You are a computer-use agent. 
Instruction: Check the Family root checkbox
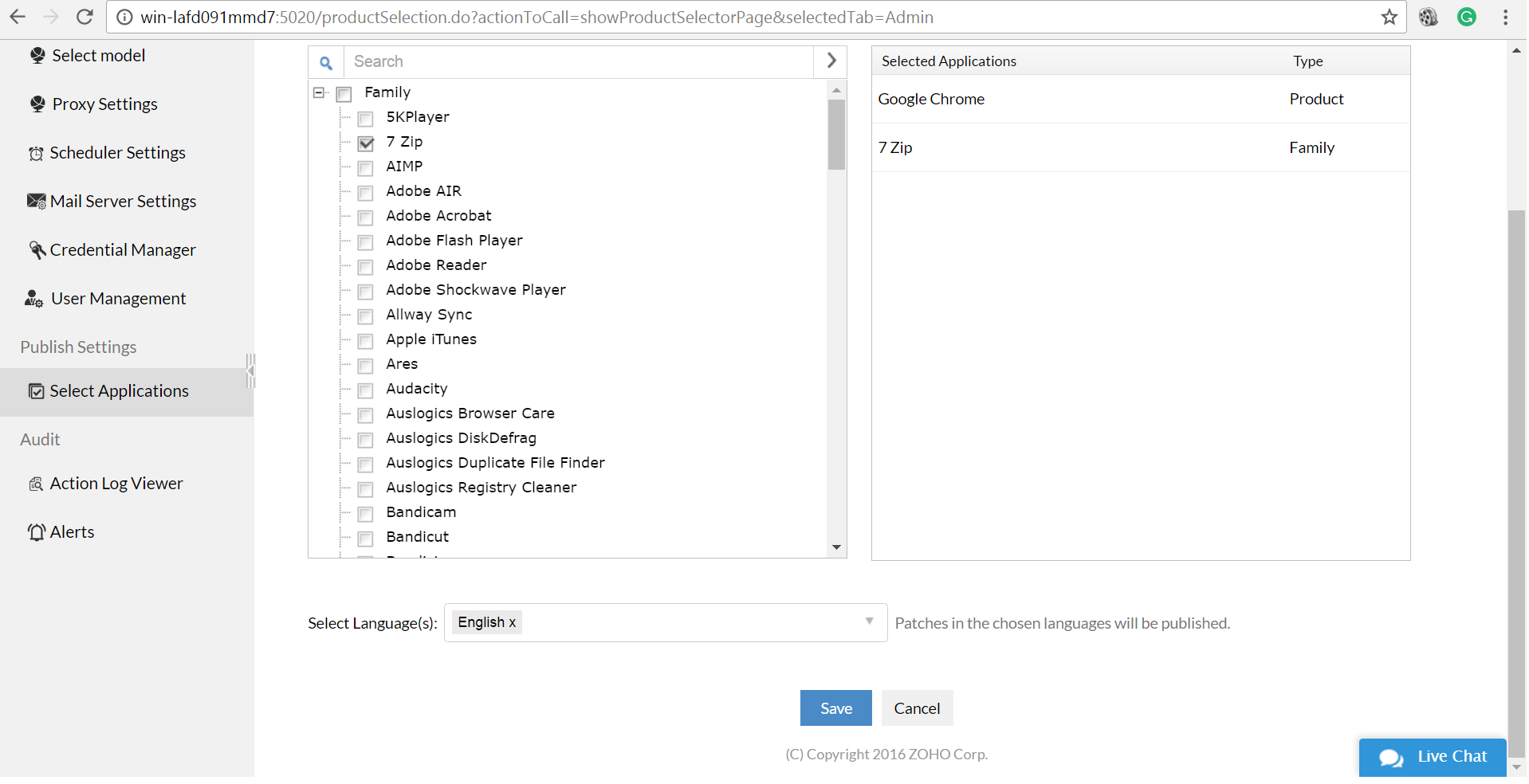tap(344, 93)
